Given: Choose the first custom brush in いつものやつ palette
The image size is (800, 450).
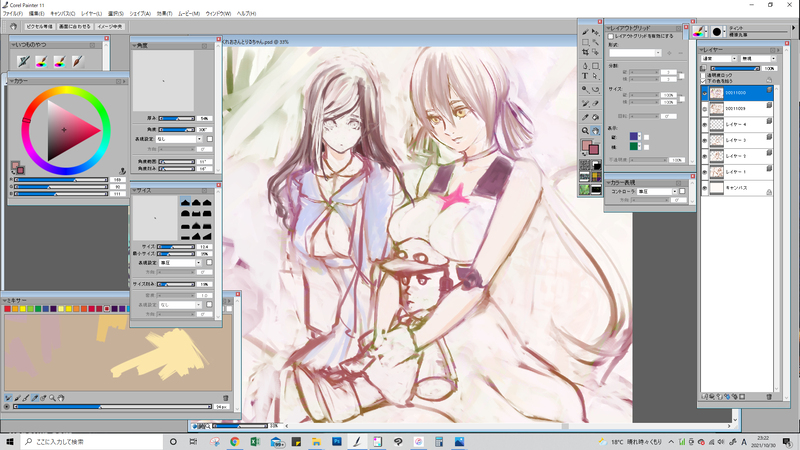Looking at the screenshot, I should [23, 61].
